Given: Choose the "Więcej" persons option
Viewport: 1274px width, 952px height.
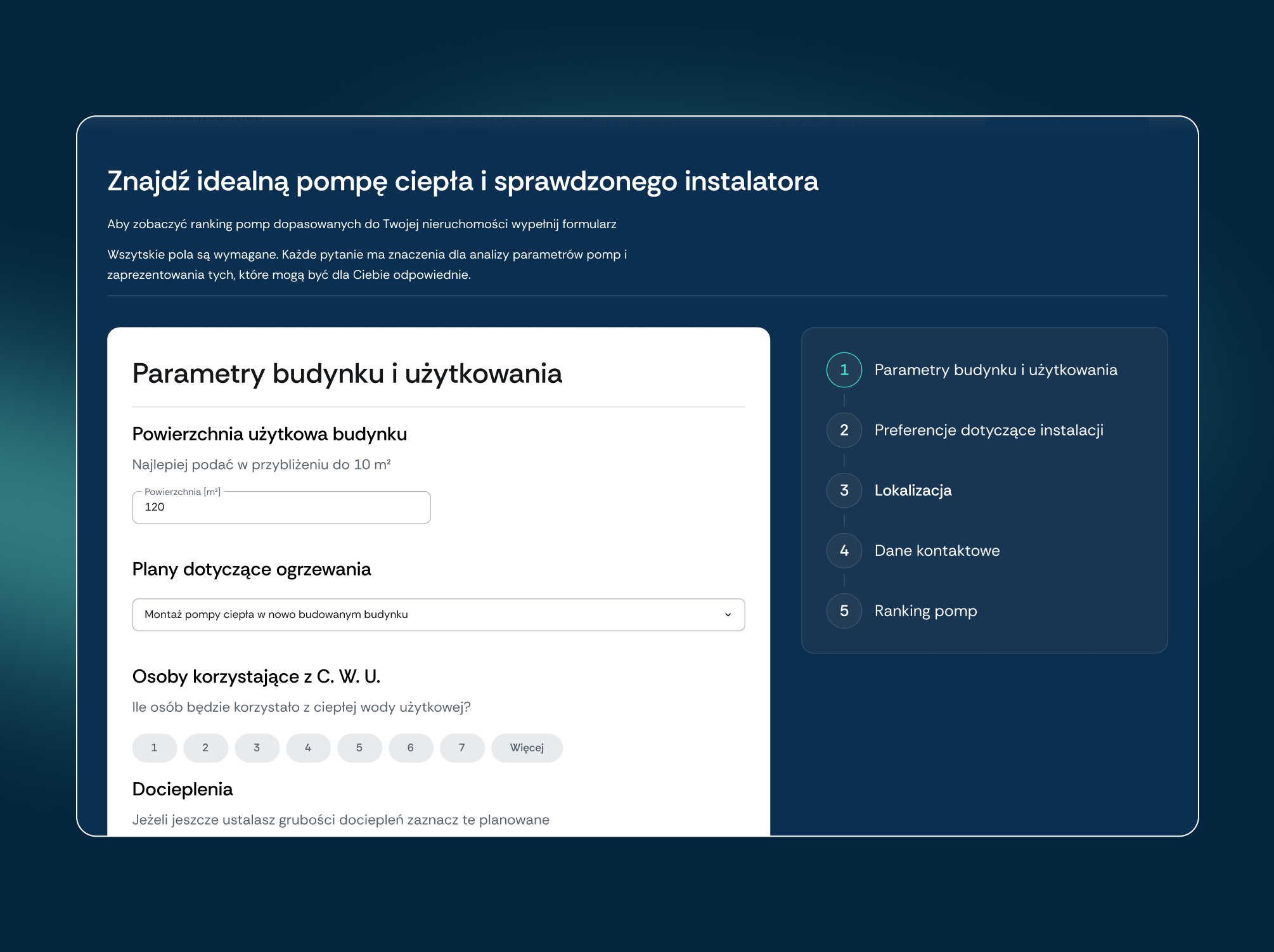Looking at the screenshot, I should coord(526,748).
